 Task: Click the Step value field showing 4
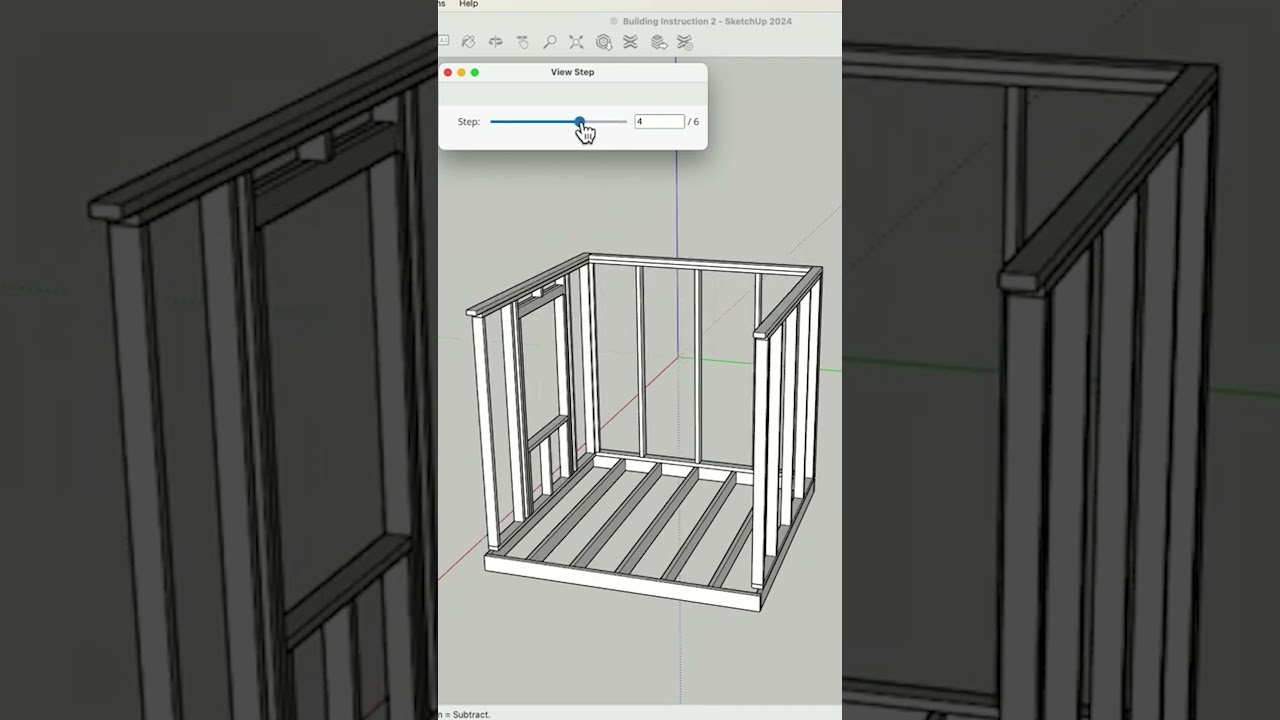(658, 121)
